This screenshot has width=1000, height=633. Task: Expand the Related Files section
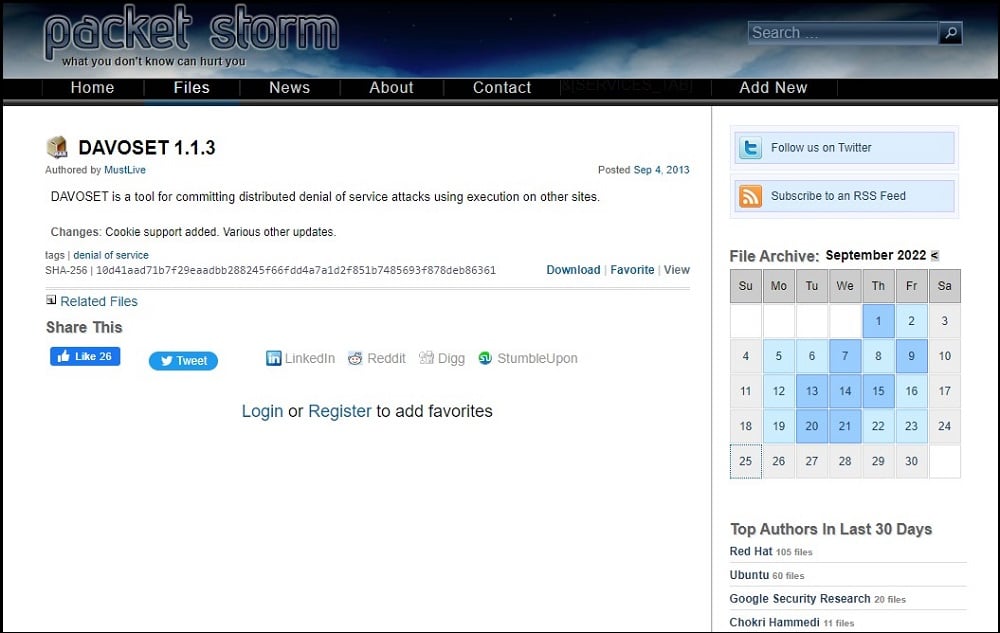pyautogui.click(x=51, y=300)
